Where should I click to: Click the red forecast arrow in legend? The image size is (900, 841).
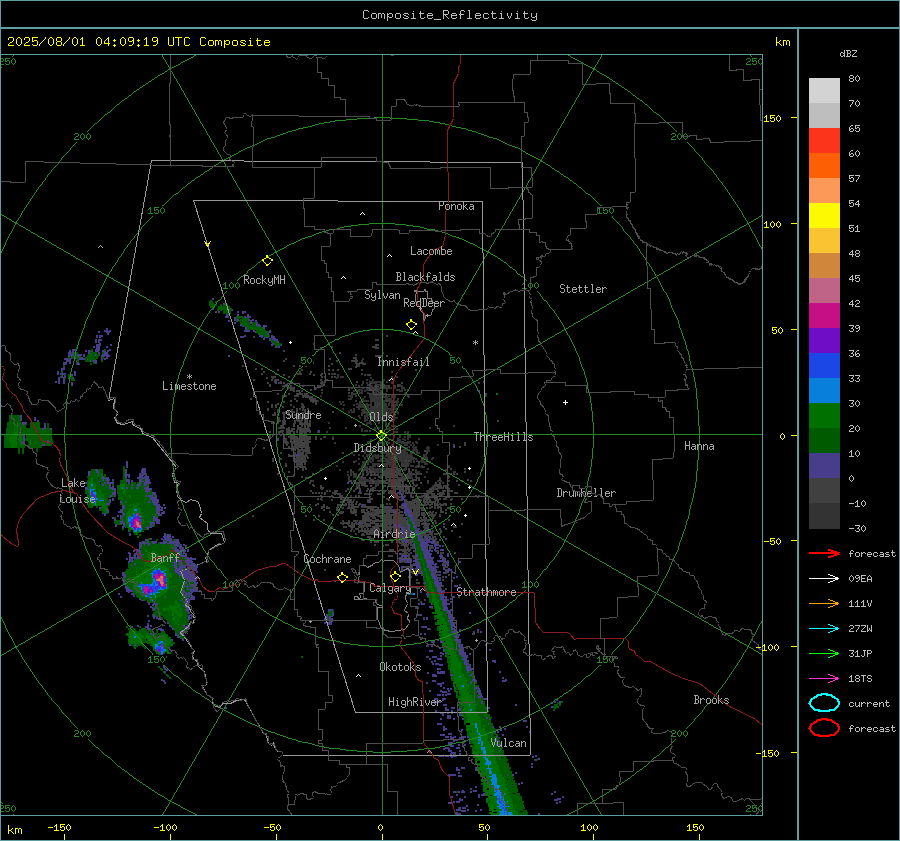[x=824, y=553]
